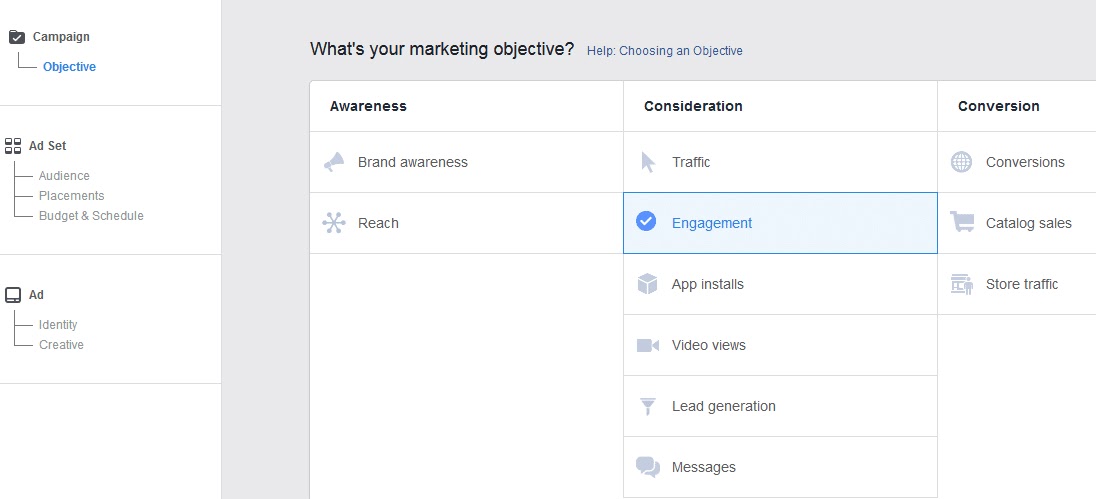Image resolution: width=1096 pixels, height=499 pixels.
Task: Click the Video views camera icon
Action: click(x=648, y=345)
